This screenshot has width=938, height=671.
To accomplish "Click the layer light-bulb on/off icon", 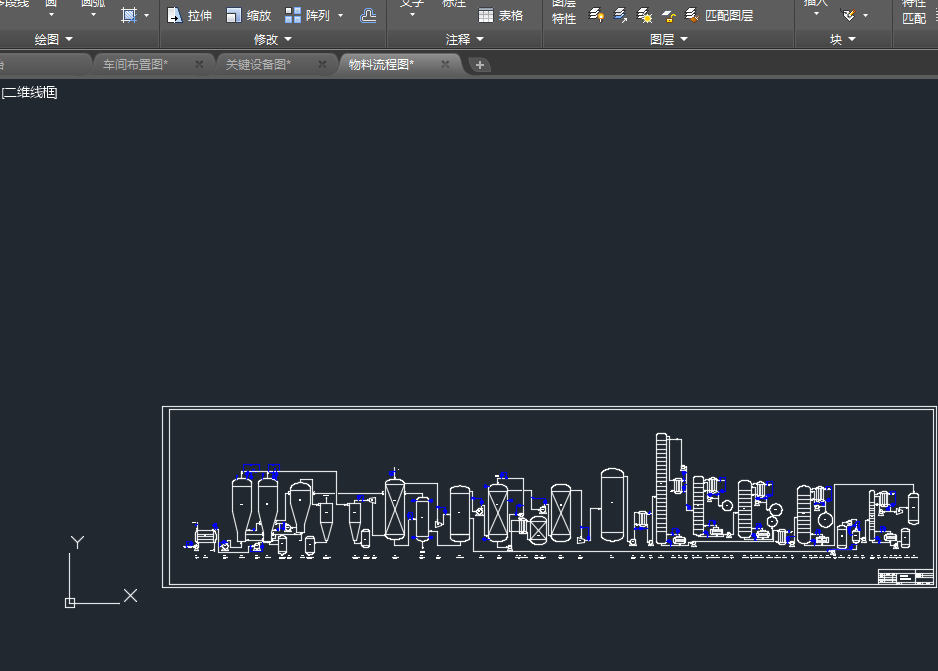I will click(x=596, y=15).
